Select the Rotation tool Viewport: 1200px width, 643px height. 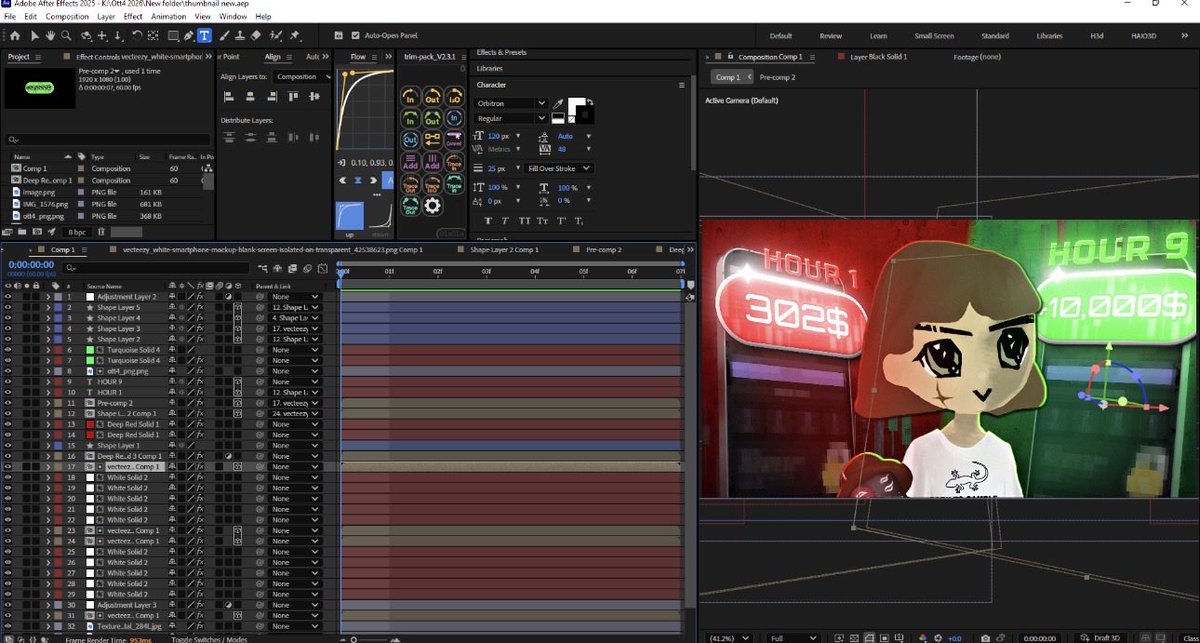click(137, 36)
